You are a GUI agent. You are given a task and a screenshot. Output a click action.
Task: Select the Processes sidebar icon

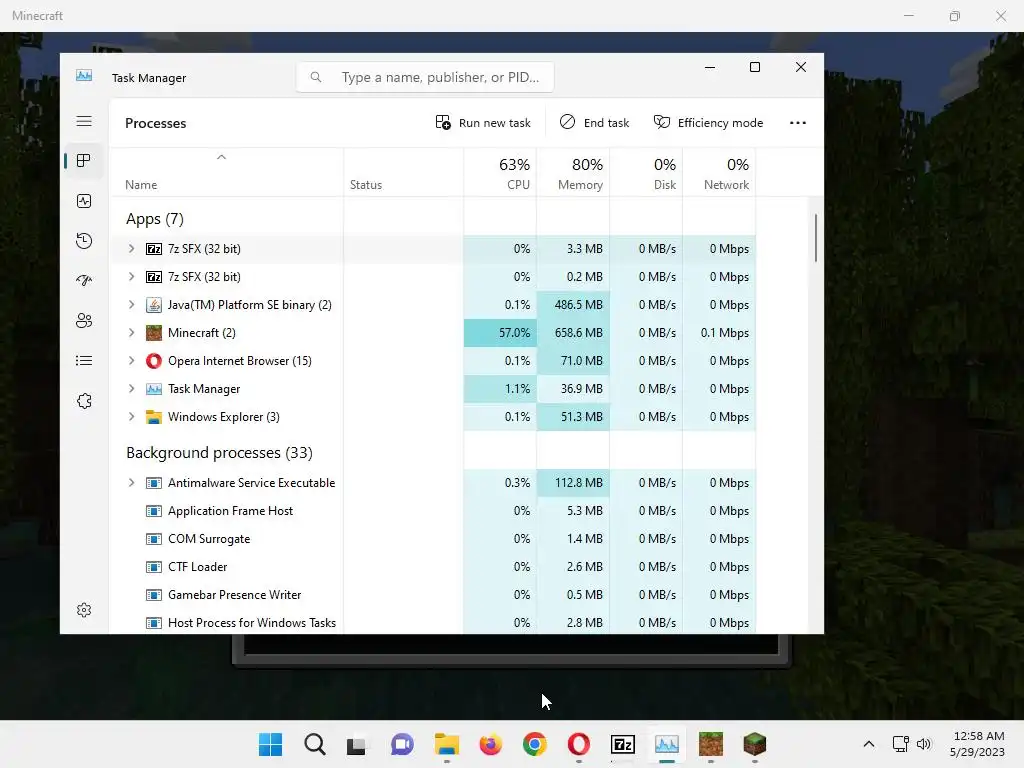coord(84,161)
